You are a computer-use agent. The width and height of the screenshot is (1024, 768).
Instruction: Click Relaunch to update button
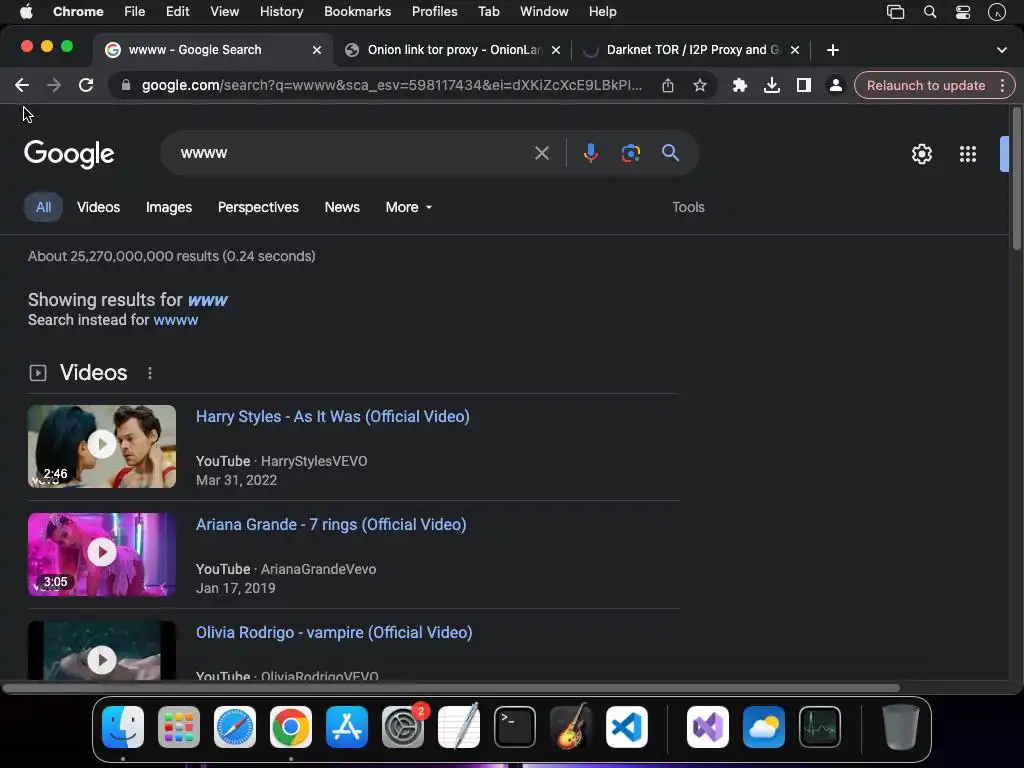[x=925, y=86]
